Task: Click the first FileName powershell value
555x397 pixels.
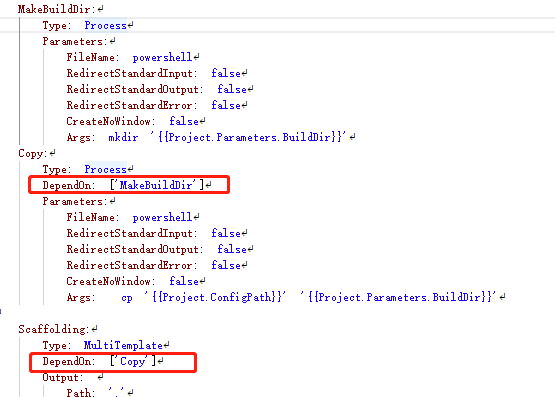Action: pos(162,57)
